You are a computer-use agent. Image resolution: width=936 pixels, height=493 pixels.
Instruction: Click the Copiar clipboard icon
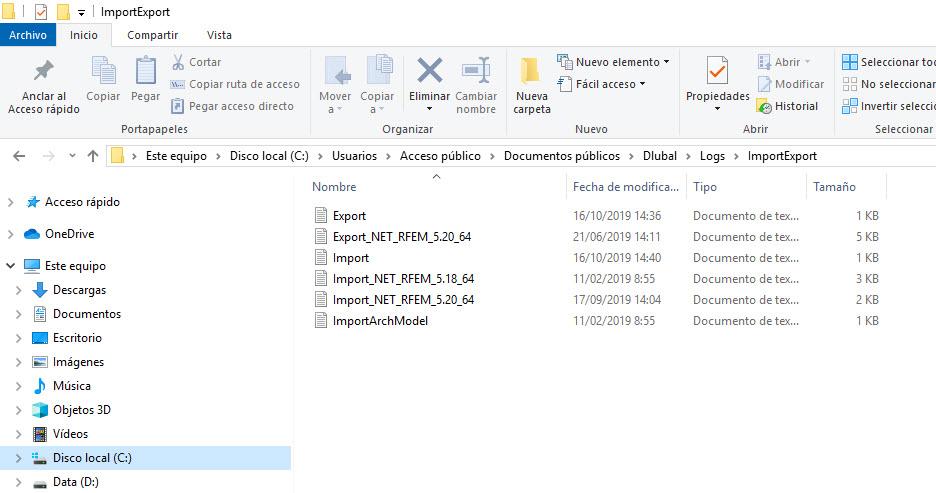pyautogui.click(x=103, y=71)
